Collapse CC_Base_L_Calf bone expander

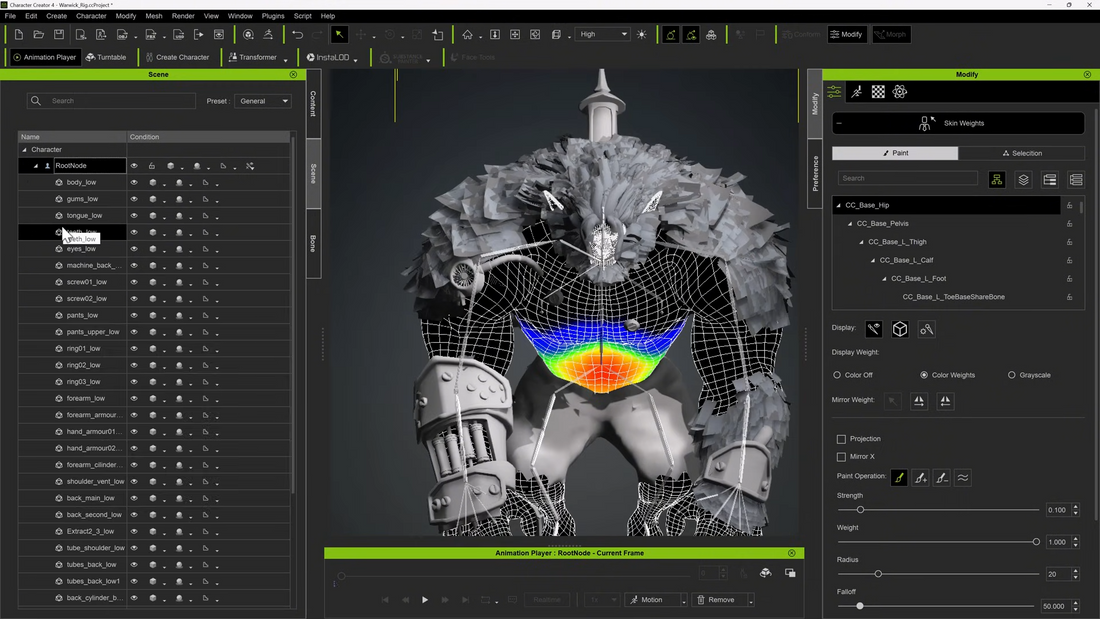(x=873, y=260)
